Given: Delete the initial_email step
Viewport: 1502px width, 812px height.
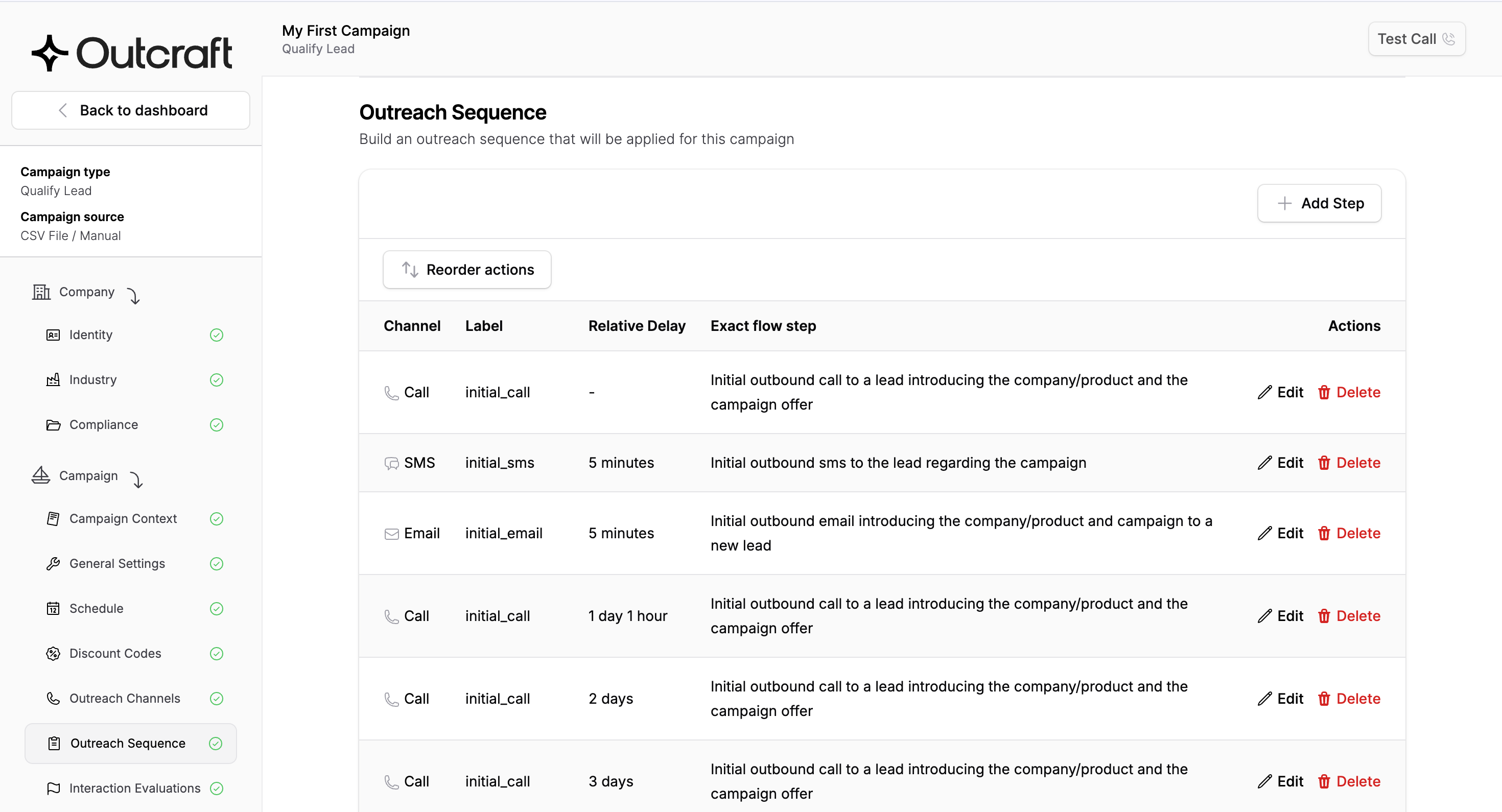Looking at the screenshot, I should [1349, 533].
